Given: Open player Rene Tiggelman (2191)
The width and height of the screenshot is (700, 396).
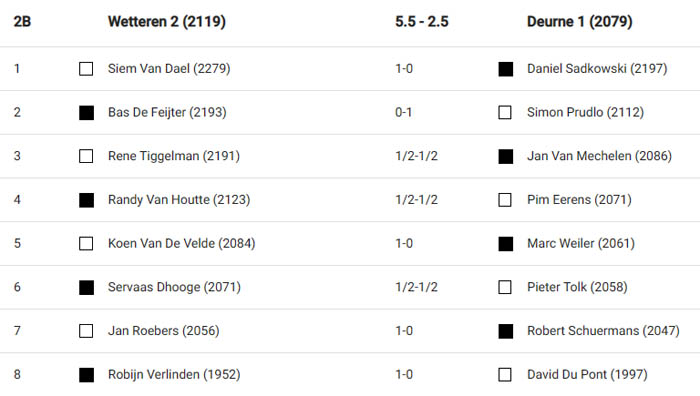Looking at the screenshot, I should coord(174,156).
